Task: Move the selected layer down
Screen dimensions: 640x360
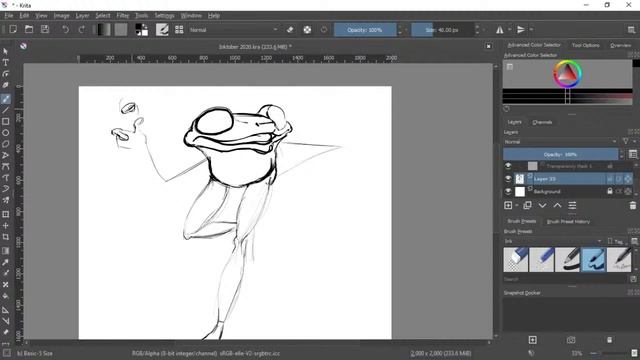Action: pyautogui.click(x=542, y=205)
